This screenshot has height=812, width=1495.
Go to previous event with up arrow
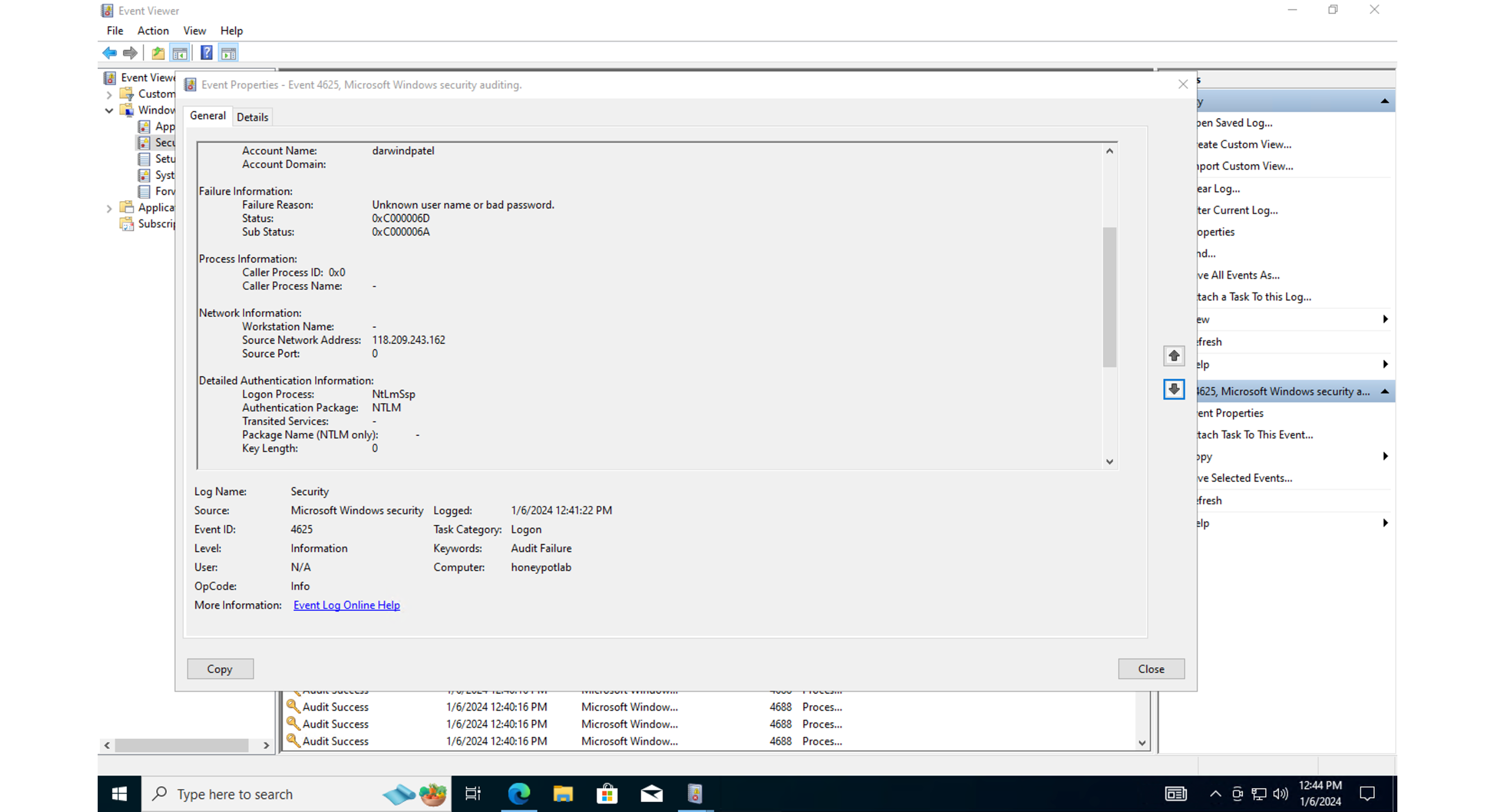pyautogui.click(x=1174, y=355)
